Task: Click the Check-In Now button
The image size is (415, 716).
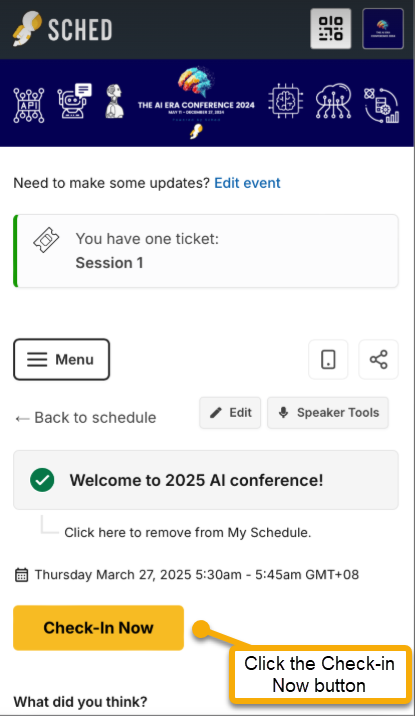Action: click(x=99, y=627)
